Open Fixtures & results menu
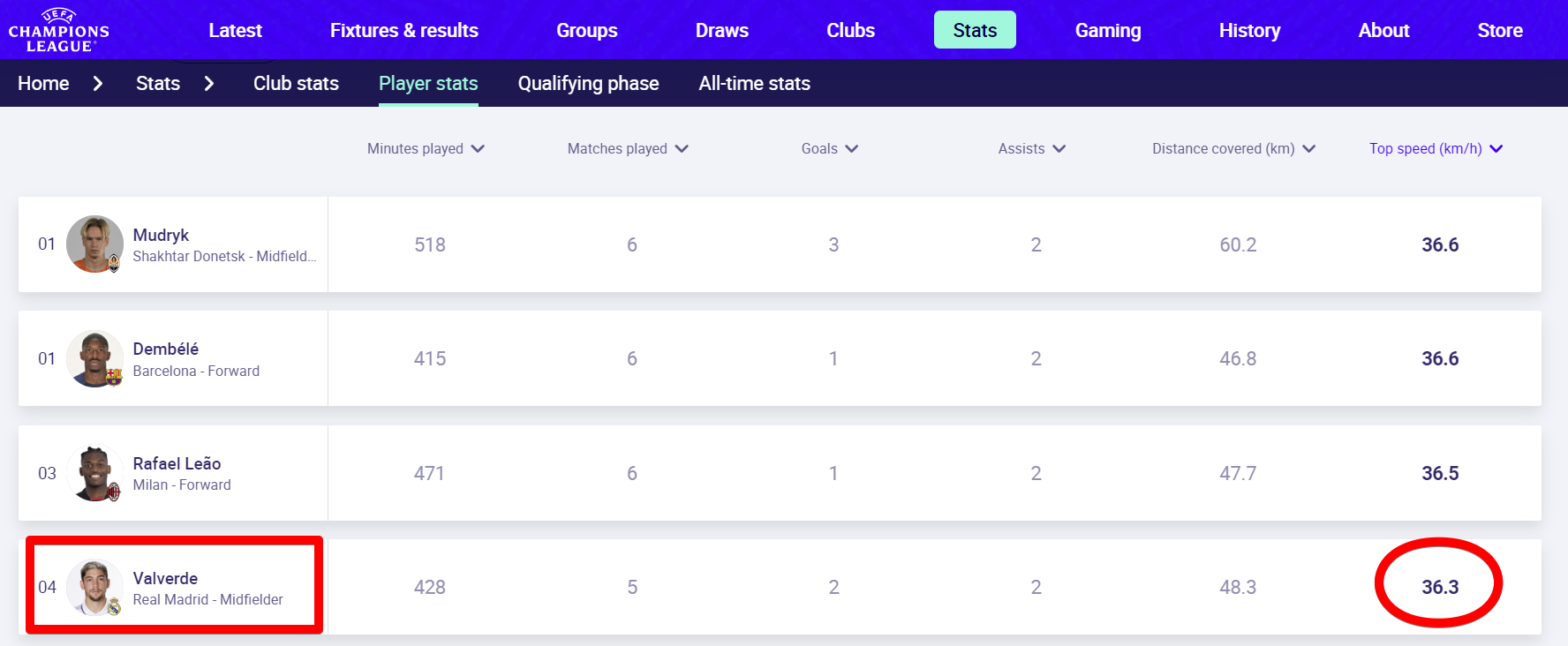Screen dimensions: 1568x646 [x=404, y=30]
